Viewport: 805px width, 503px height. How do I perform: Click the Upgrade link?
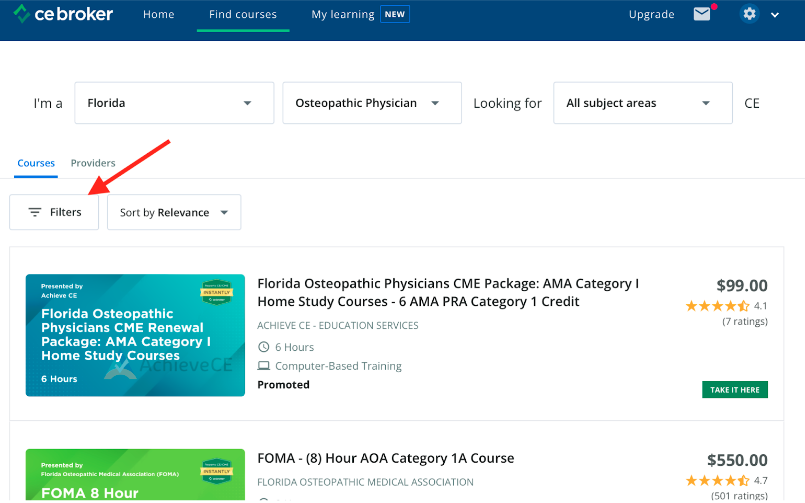(651, 14)
